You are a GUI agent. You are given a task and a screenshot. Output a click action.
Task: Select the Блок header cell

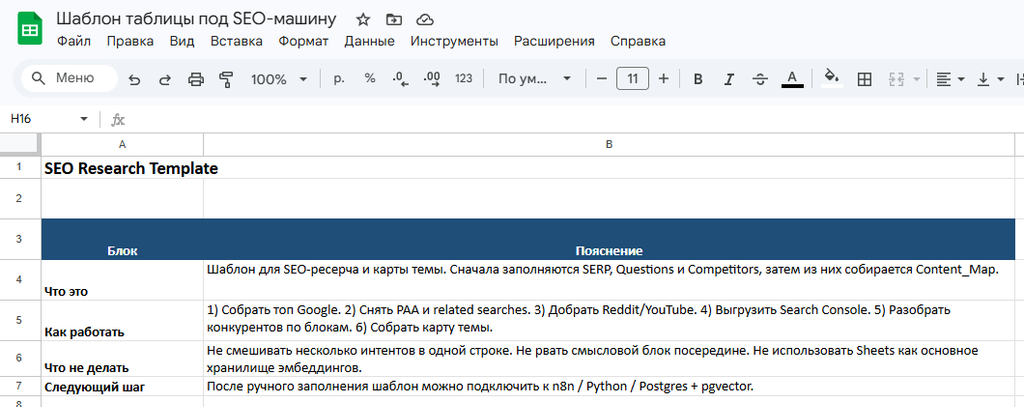122,239
